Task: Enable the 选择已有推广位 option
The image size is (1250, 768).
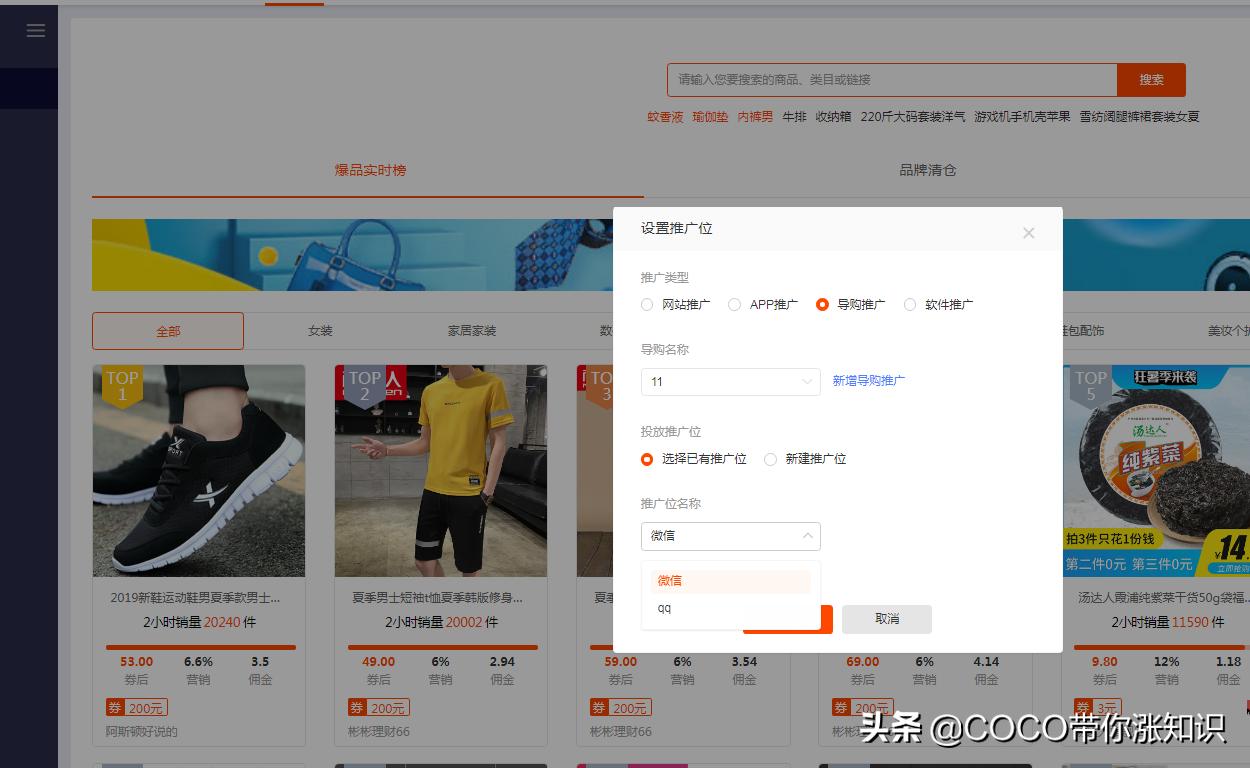Action: pyautogui.click(x=647, y=459)
